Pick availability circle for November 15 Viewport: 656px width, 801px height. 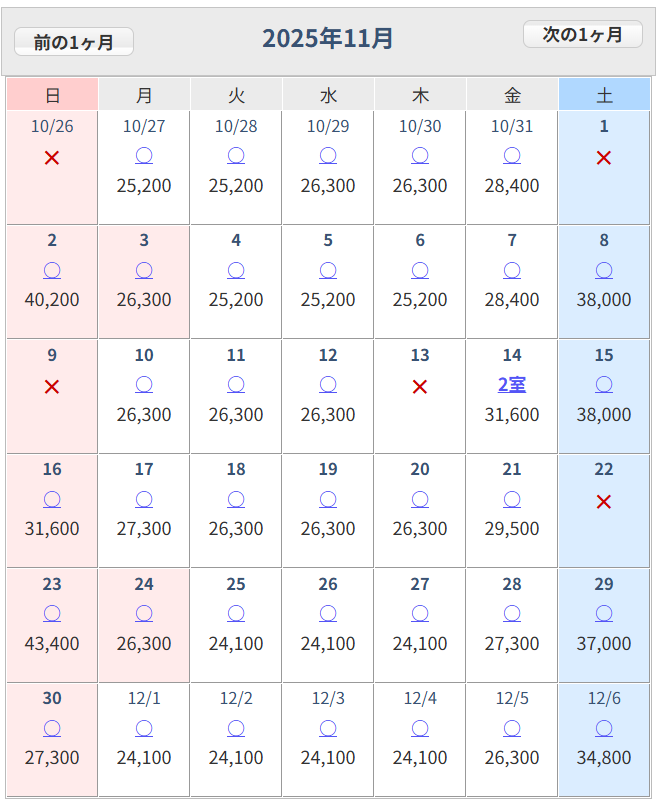[604, 385]
